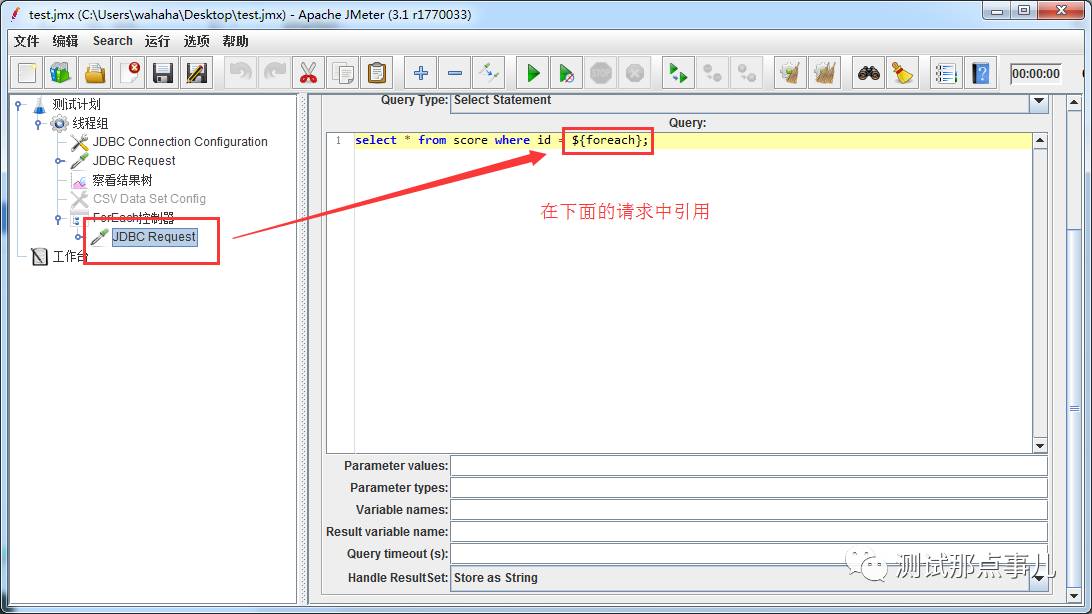
Task: Click the Stop test icon
Action: pyautogui.click(x=600, y=72)
